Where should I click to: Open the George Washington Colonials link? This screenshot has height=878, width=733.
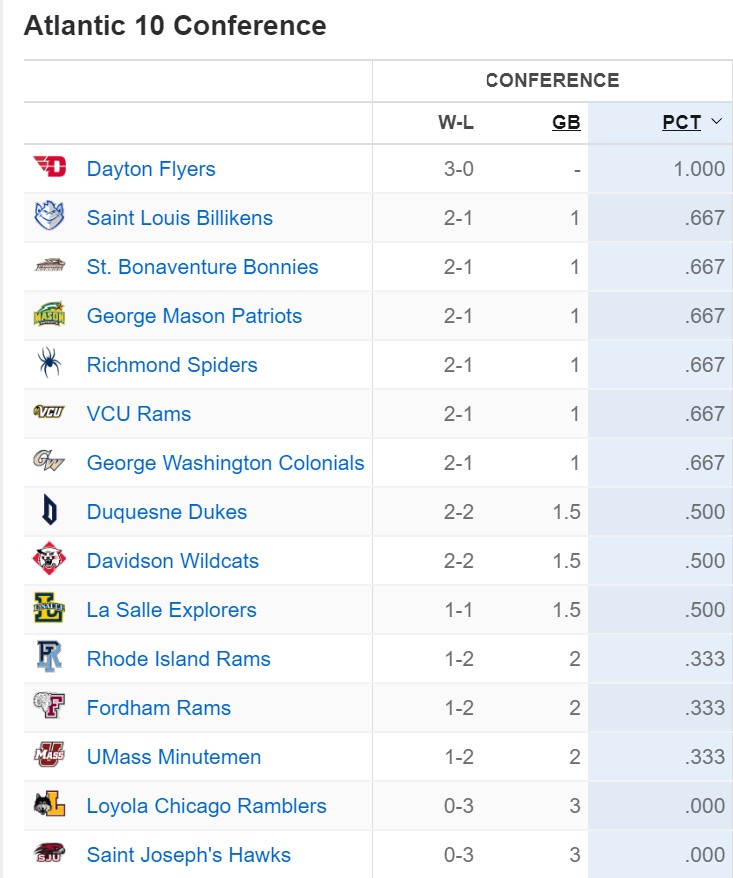point(225,463)
